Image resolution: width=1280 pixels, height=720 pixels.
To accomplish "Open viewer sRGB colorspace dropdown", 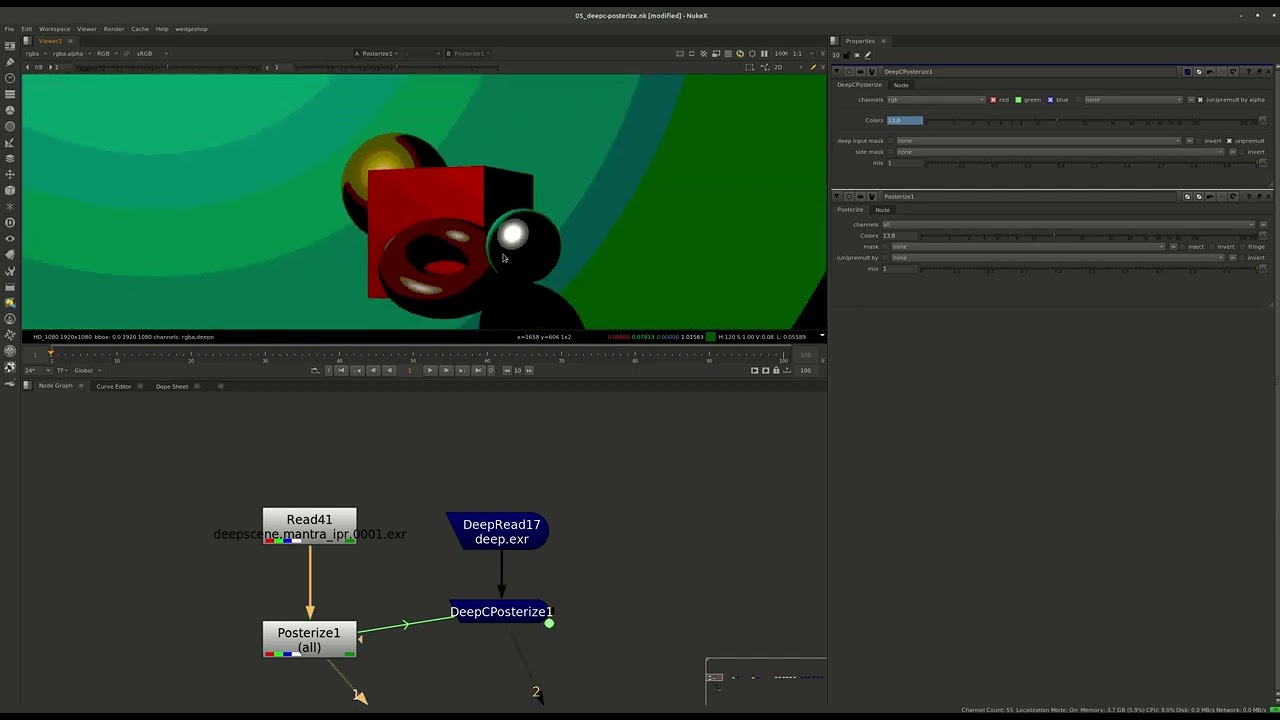I will pyautogui.click(x=150, y=53).
